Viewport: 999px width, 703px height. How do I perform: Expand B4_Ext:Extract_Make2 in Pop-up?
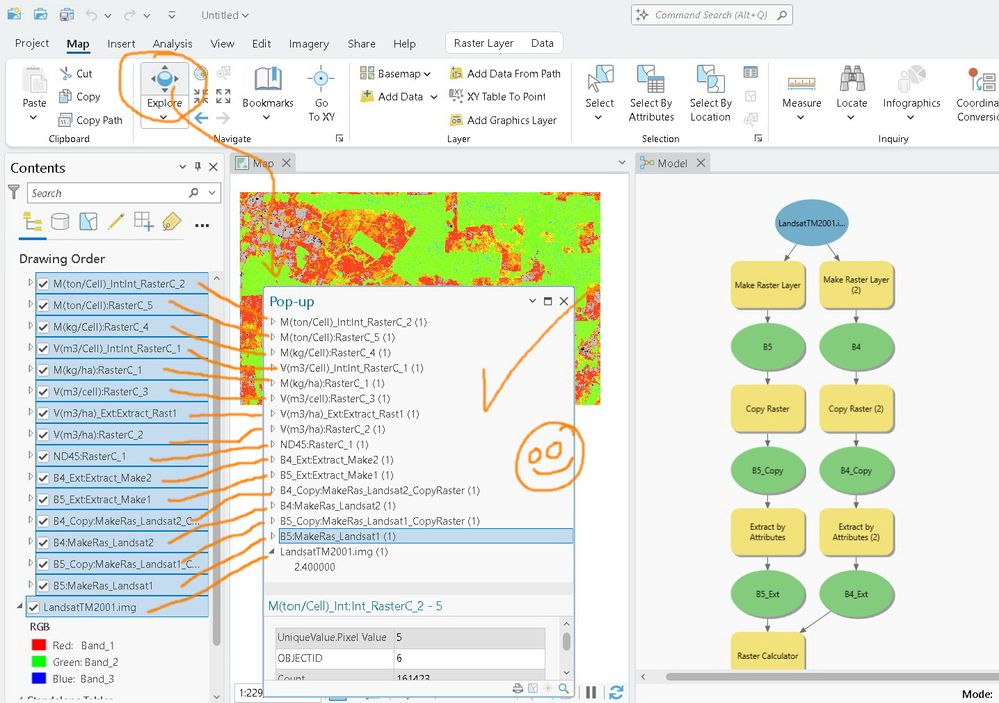(x=273, y=460)
